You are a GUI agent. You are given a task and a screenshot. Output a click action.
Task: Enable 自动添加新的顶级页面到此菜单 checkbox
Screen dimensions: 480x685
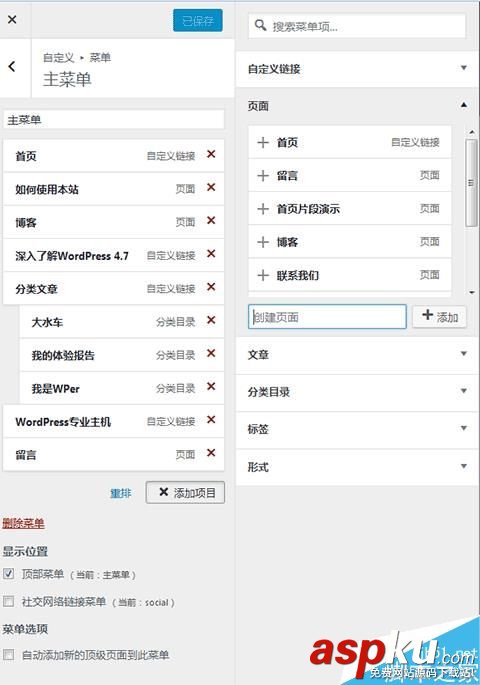pos(8,654)
